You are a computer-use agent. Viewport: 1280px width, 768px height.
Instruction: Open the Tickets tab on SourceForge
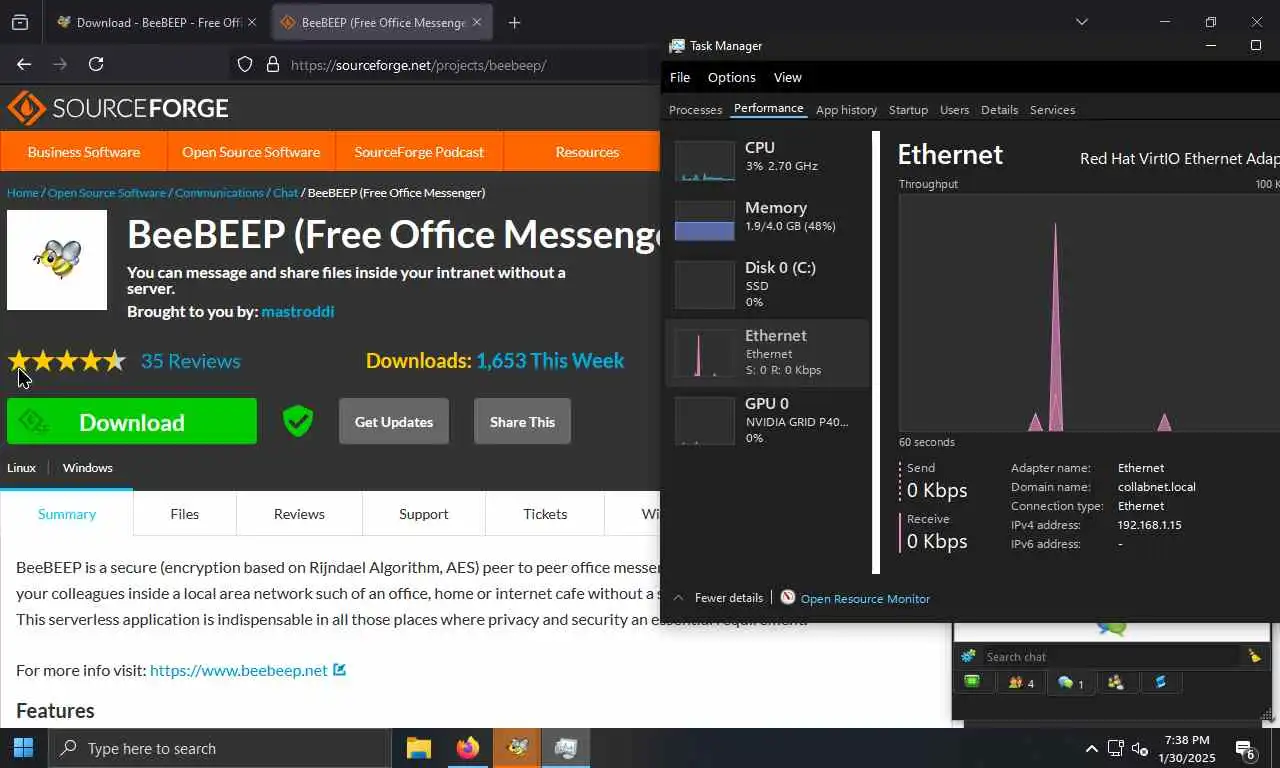pos(545,514)
